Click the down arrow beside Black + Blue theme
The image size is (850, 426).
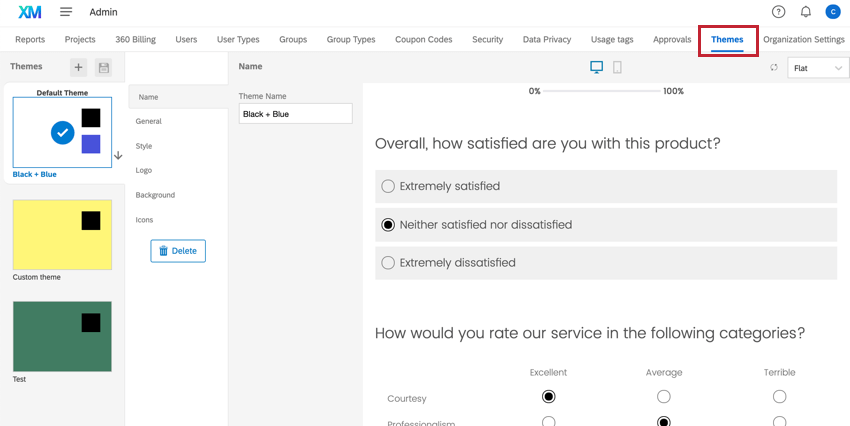click(118, 155)
